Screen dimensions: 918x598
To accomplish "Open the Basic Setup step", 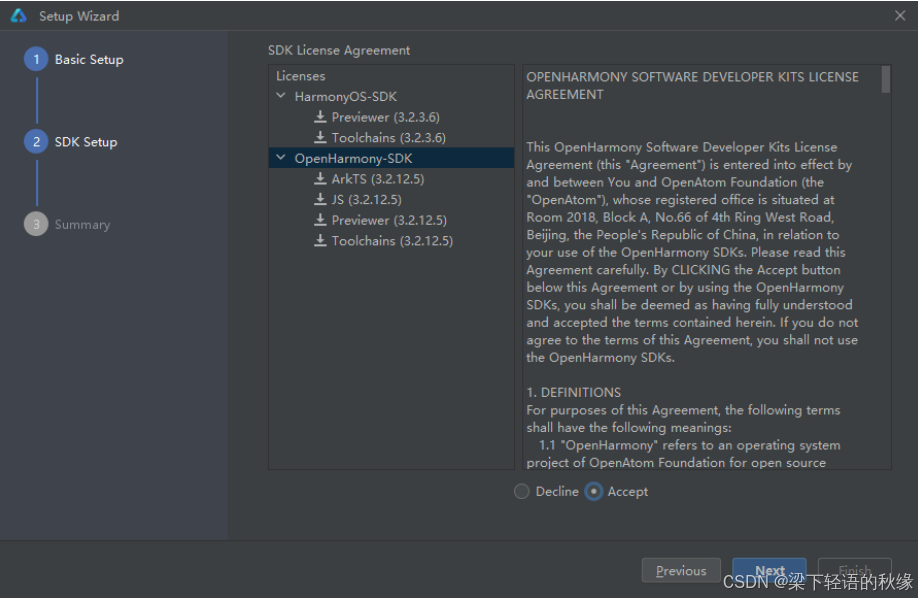I will (89, 60).
